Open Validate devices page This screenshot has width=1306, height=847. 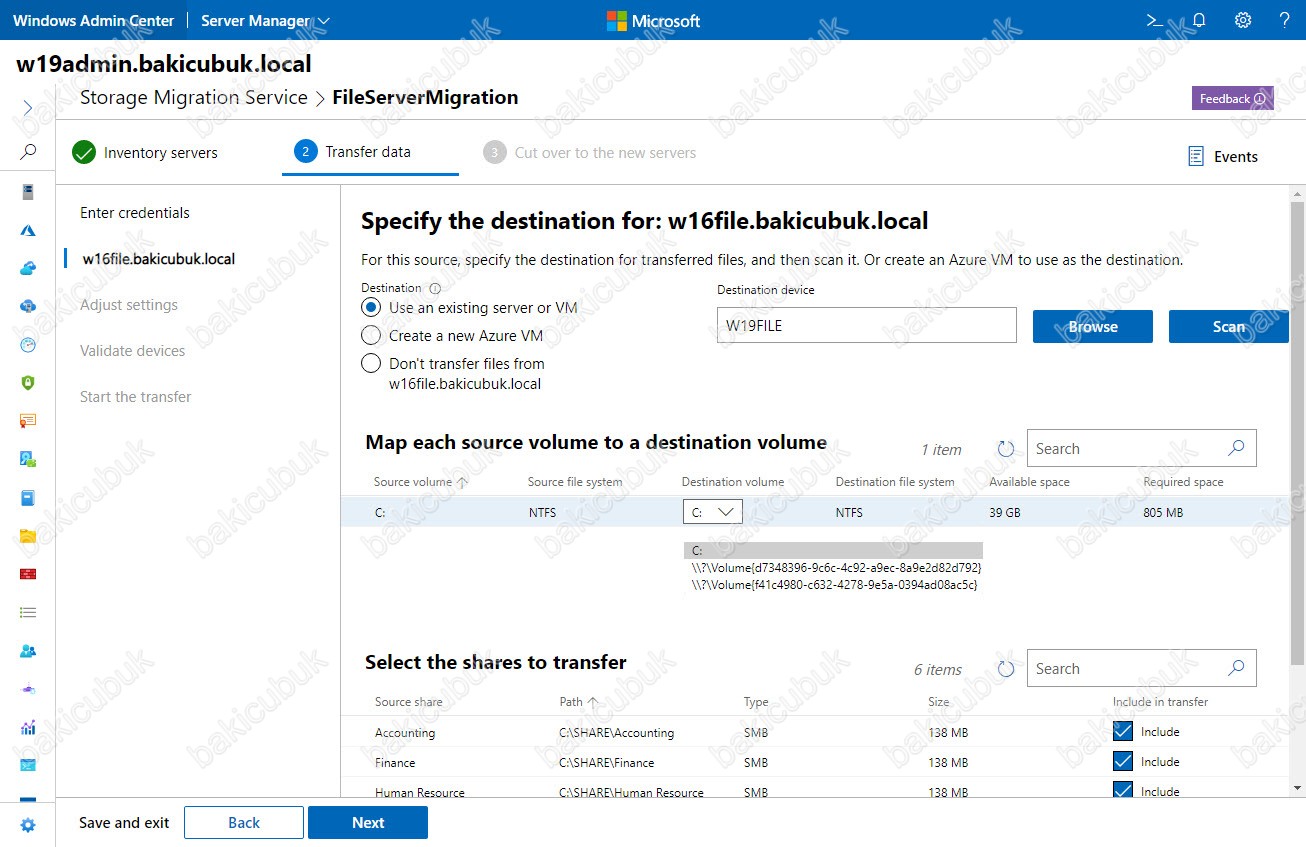click(133, 351)
